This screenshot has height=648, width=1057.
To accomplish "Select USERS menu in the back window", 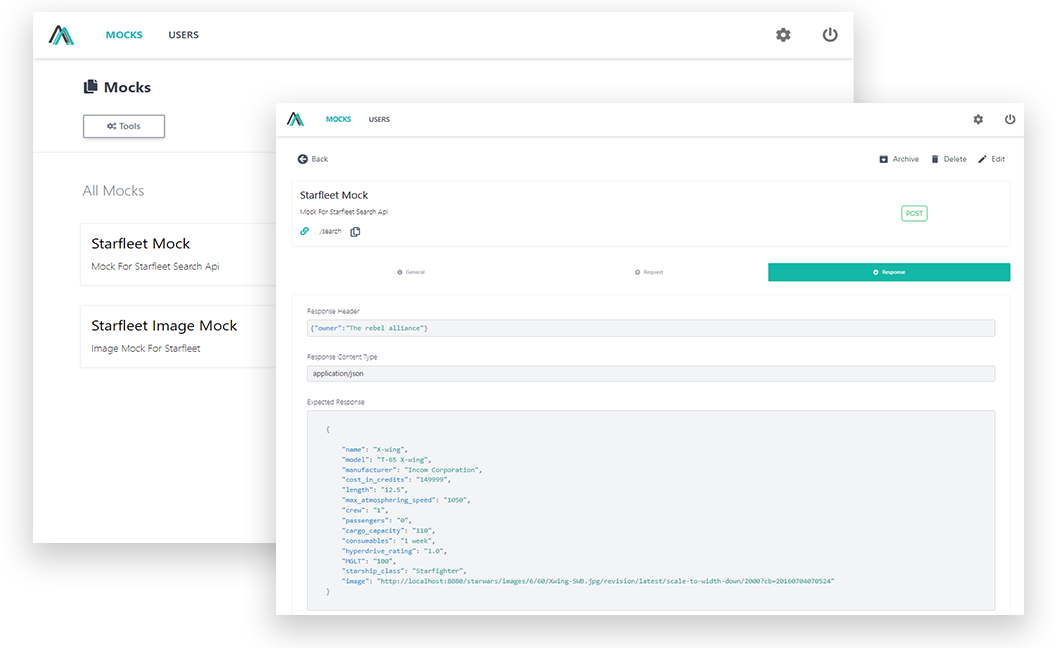I will click(x=183, y=34).
